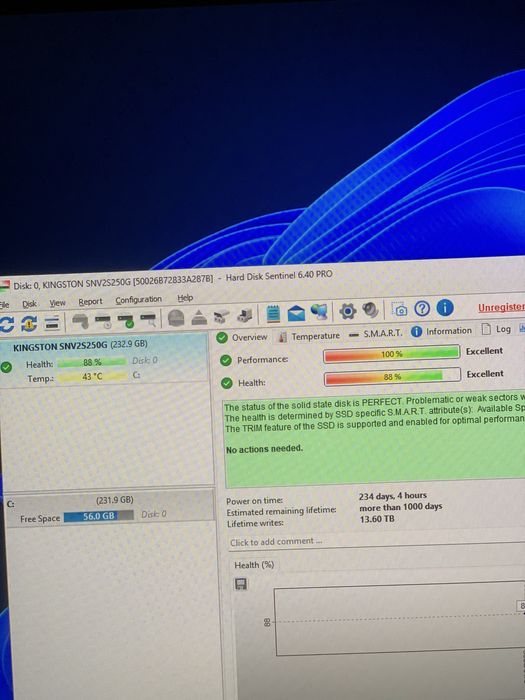Click the disk icon with small clock badge
The width and height of the screenshot is (525, 700).
103,321
